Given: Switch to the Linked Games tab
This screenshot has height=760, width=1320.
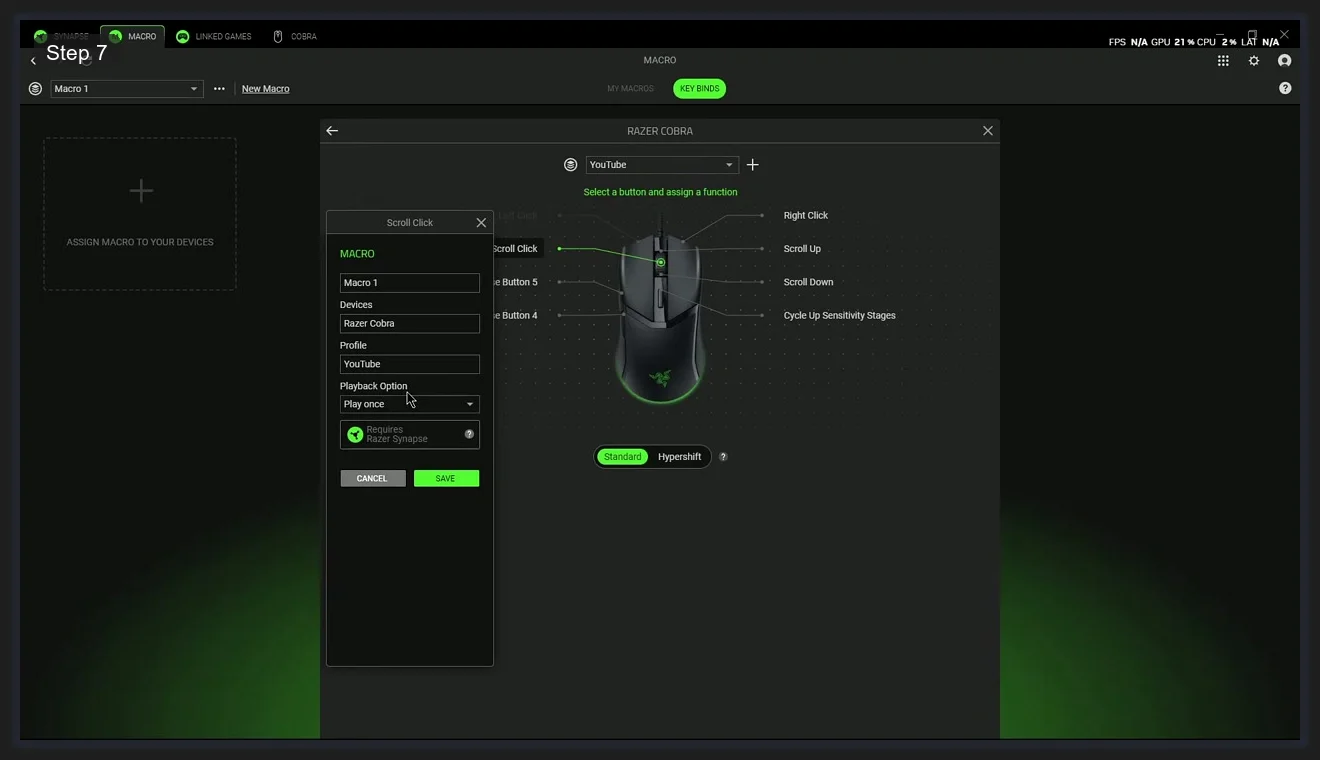Looking at the screenshot, I should 214,36.
